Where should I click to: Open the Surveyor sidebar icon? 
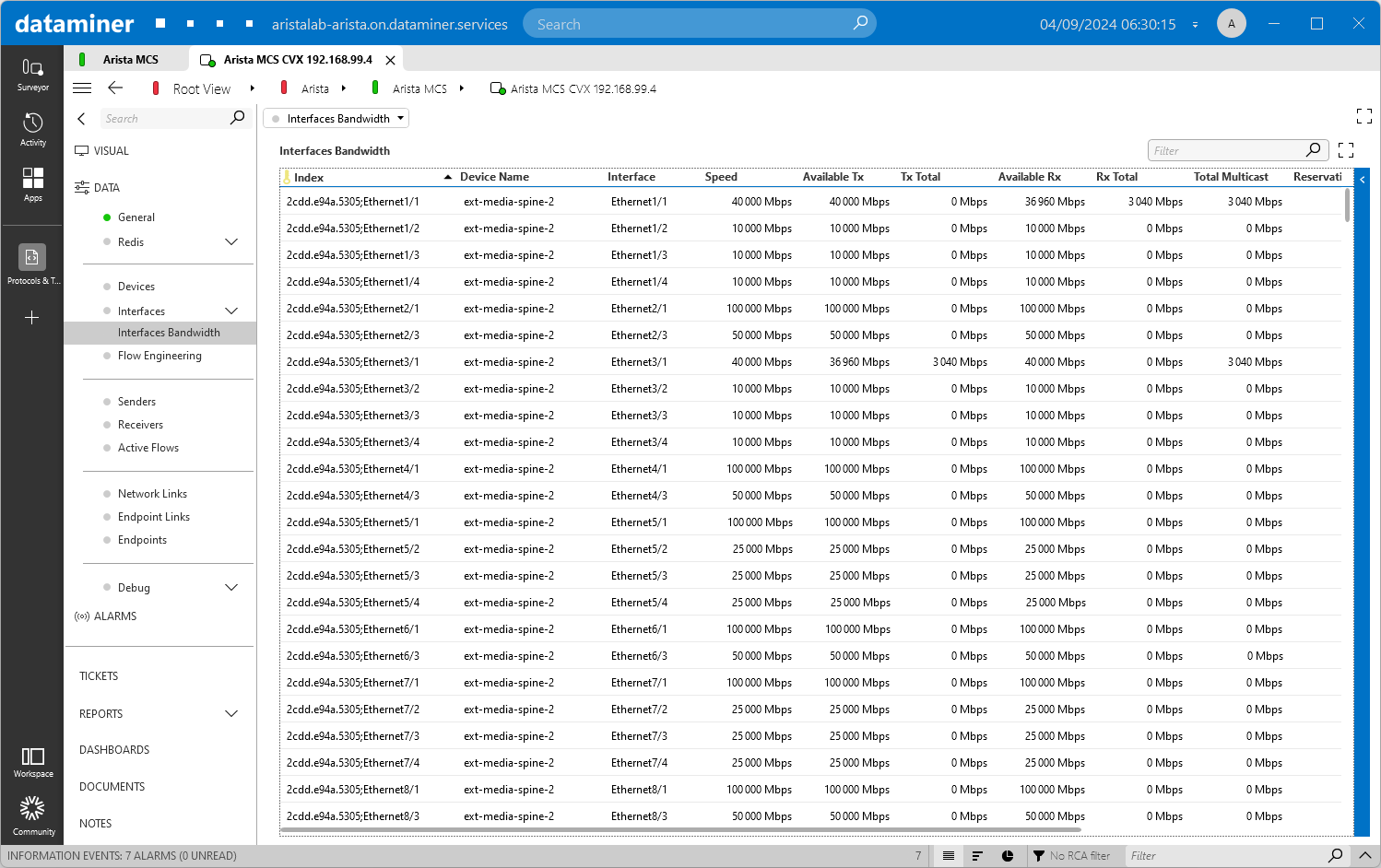pyautogui.click(x=32, y=74)
